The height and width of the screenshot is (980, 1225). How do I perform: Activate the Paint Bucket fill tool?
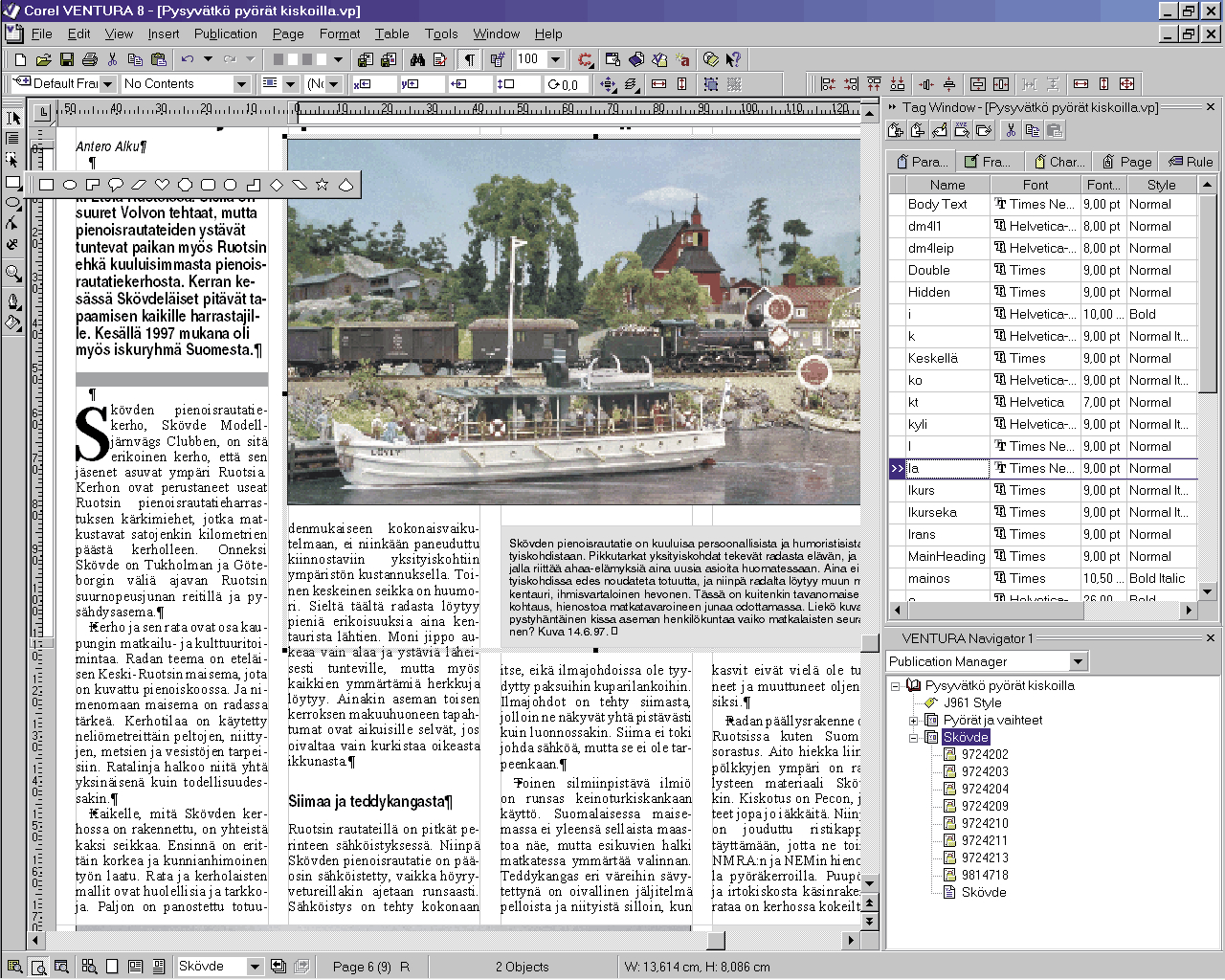point(12,323)
